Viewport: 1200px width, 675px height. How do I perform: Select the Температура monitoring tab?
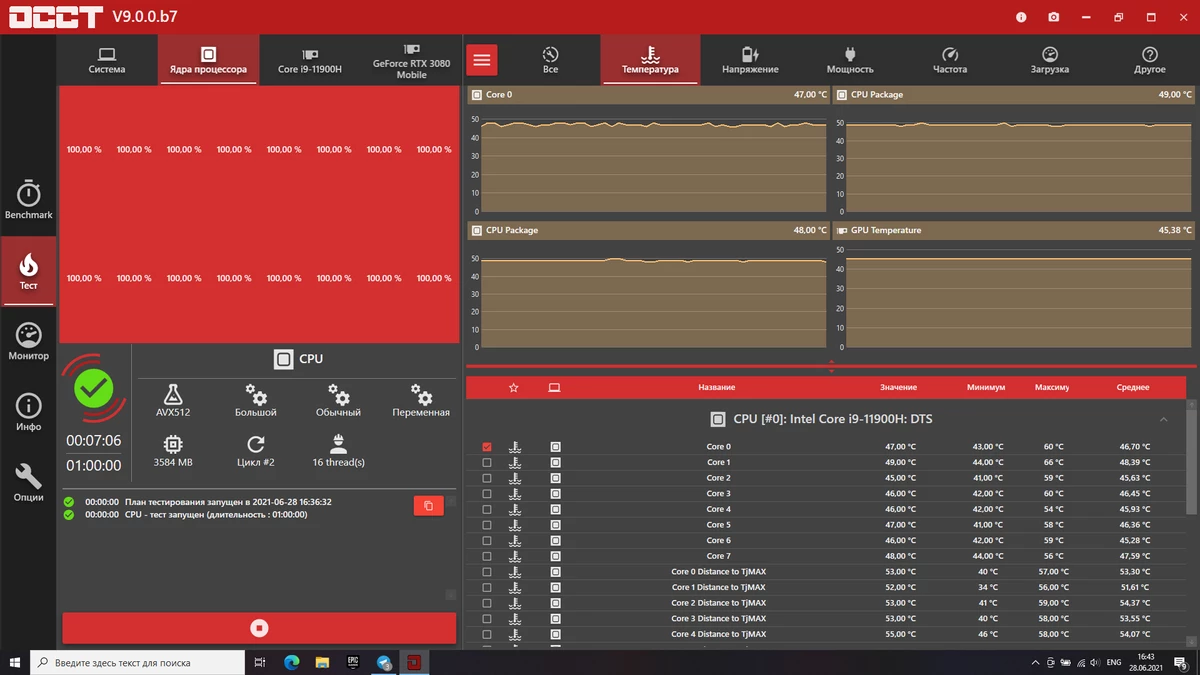(x=650, y=60)
